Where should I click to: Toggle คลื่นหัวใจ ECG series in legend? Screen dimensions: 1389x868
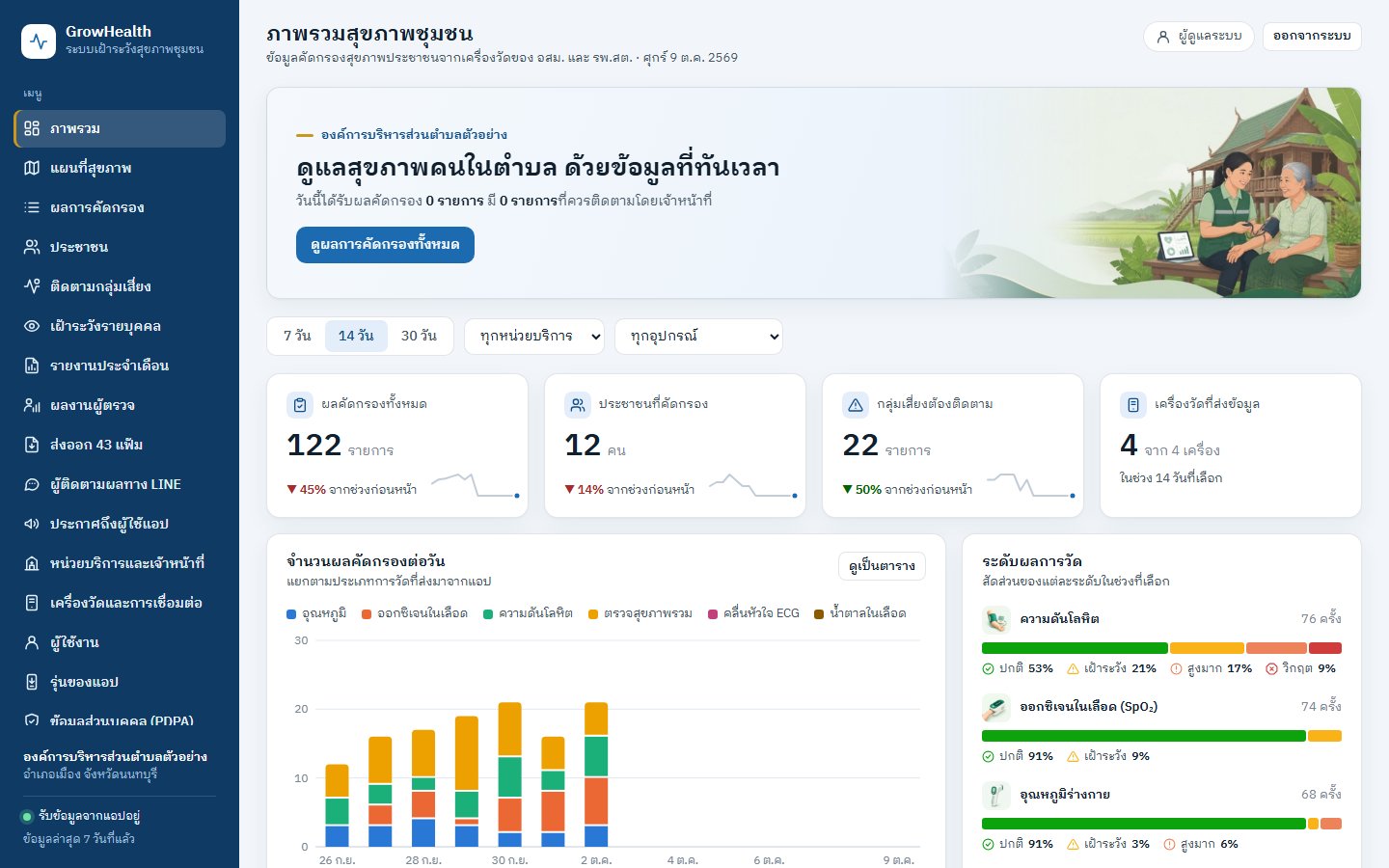pos(753,613)
